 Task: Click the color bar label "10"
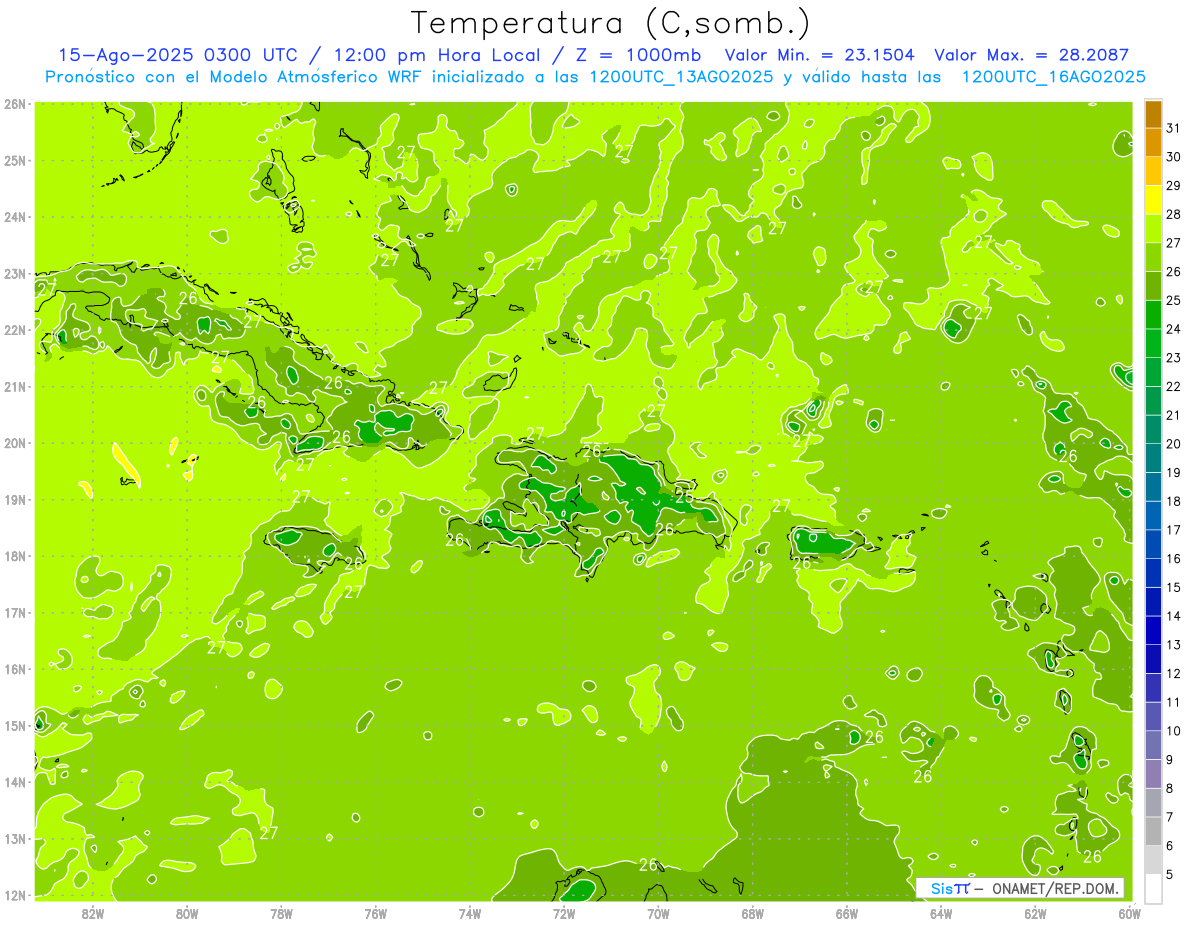[x=1173, y=731]
